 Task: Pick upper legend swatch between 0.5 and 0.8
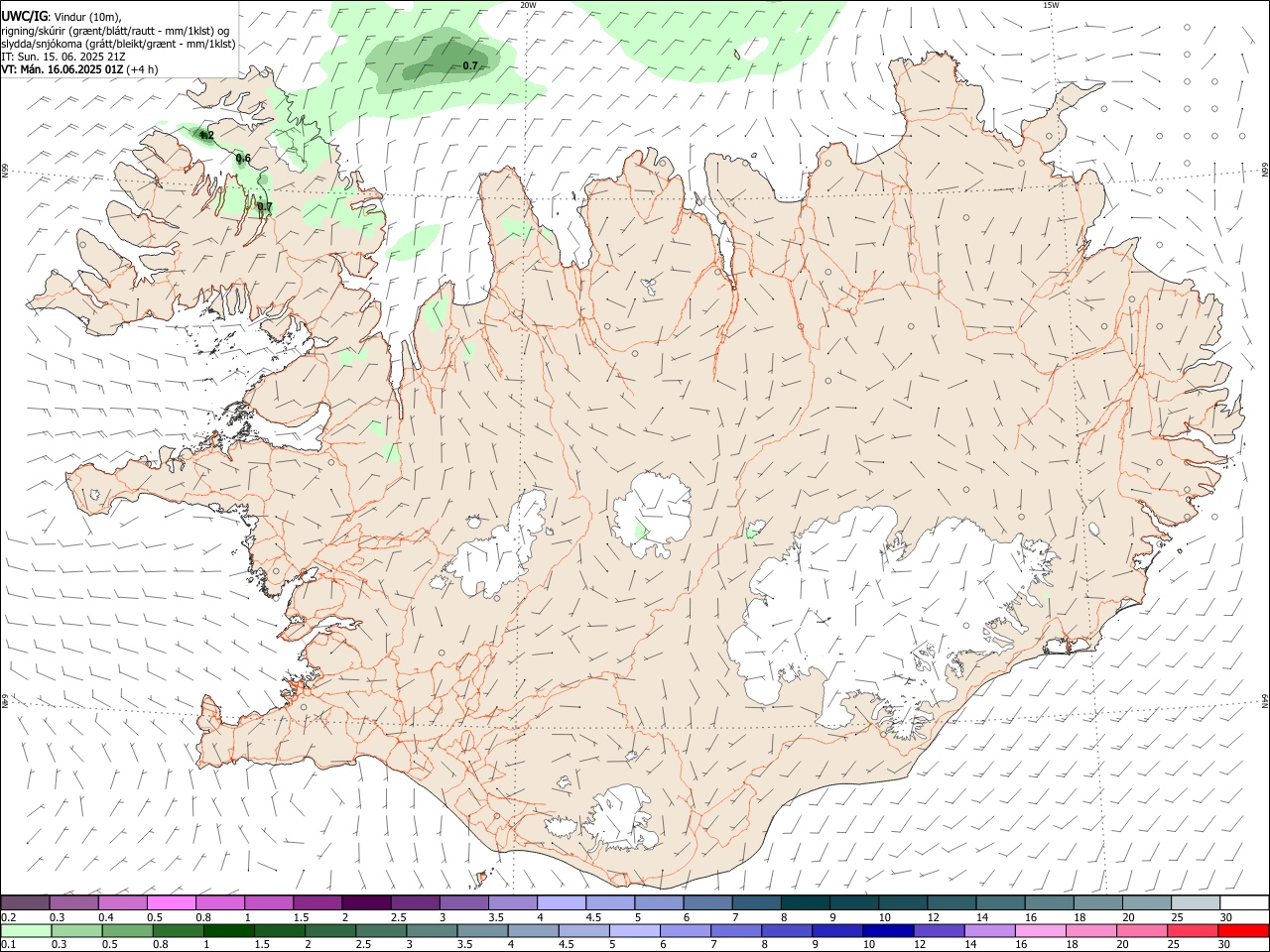point(172,902)
